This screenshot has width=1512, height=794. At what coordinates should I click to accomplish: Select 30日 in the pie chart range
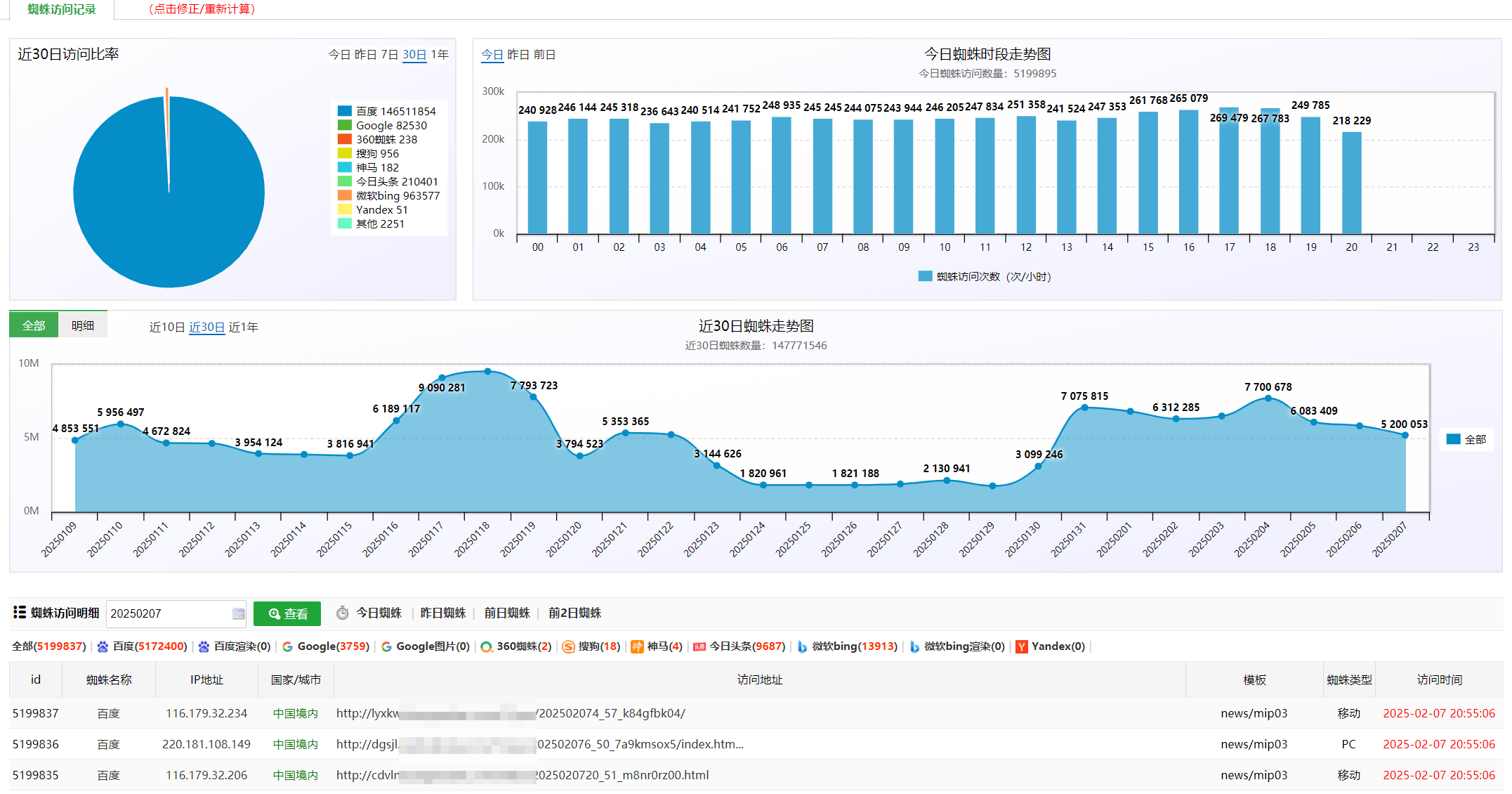pos(414,54)
